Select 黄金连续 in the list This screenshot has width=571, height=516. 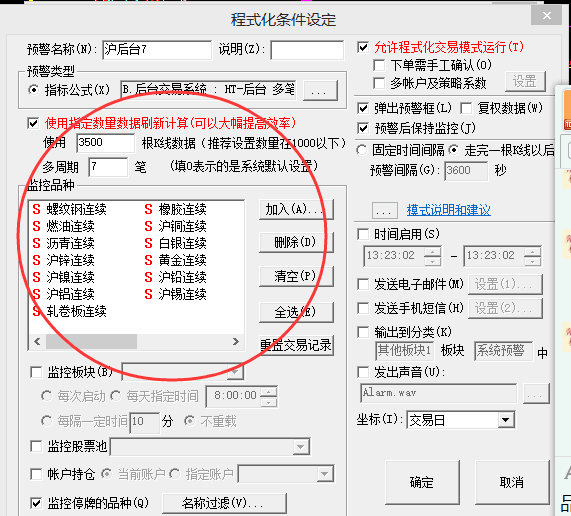point(176,260)
